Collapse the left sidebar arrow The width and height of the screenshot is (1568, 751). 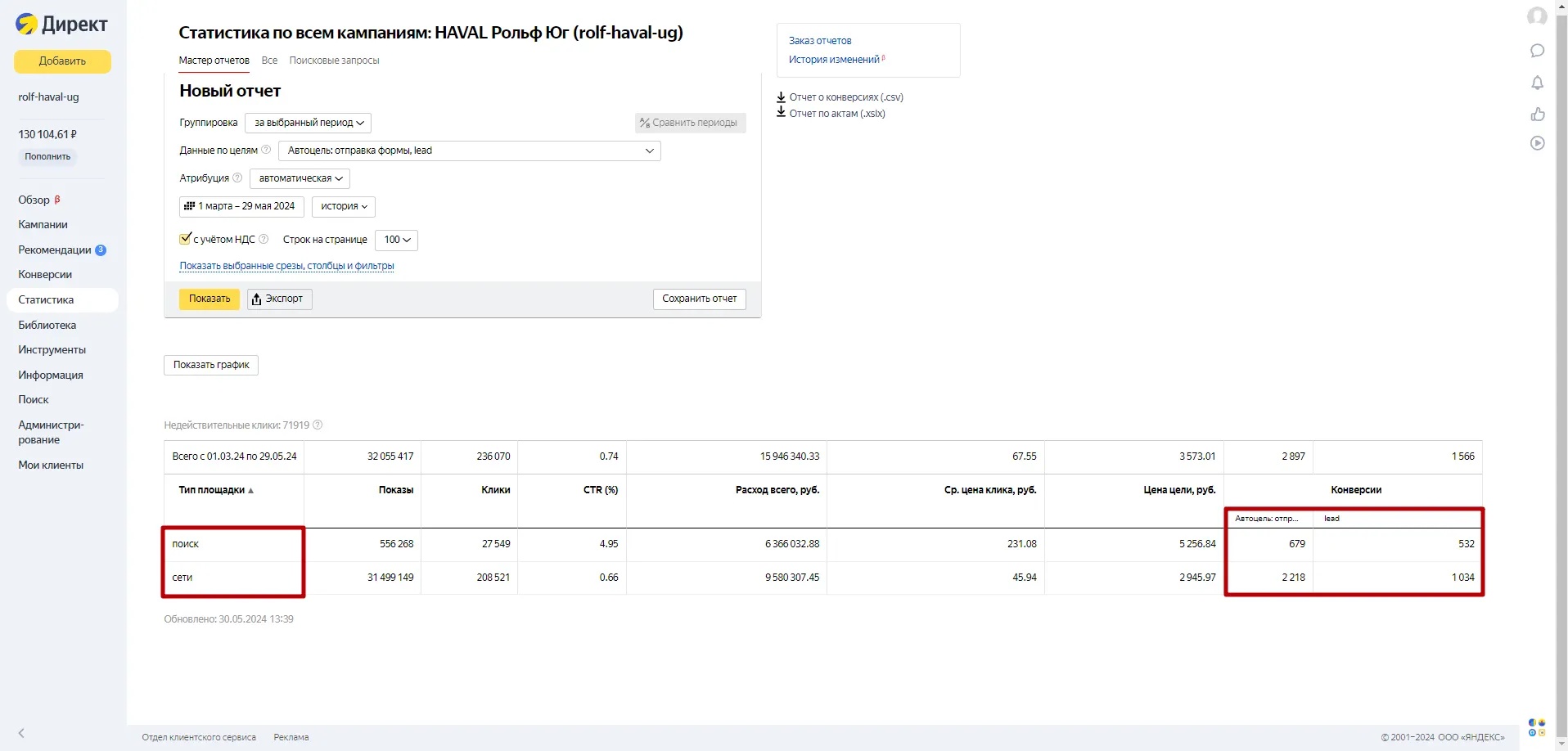tap(21, 733)
